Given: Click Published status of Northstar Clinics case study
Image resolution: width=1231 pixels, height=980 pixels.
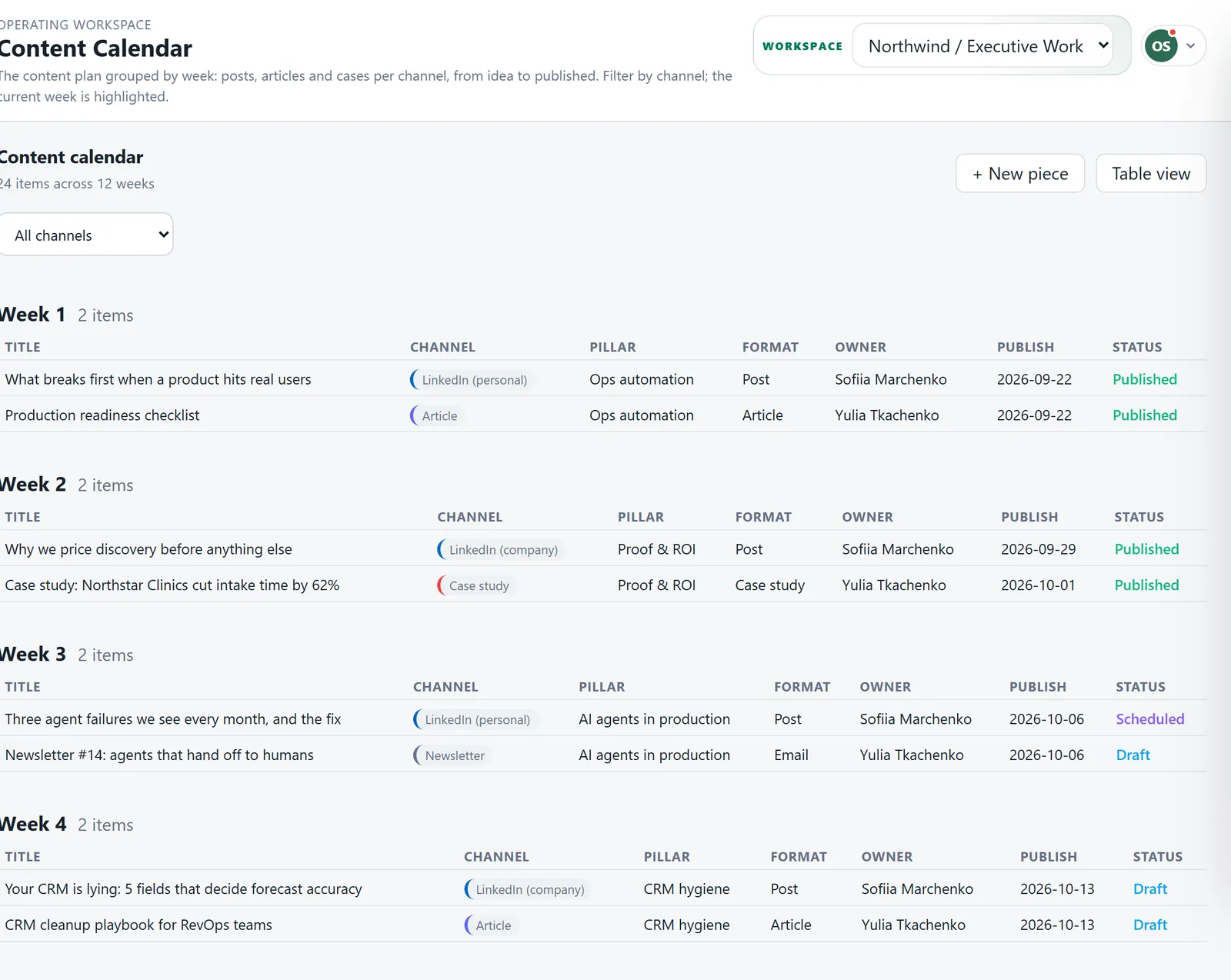Looking at the screenshot, I should pos(1146,585).
